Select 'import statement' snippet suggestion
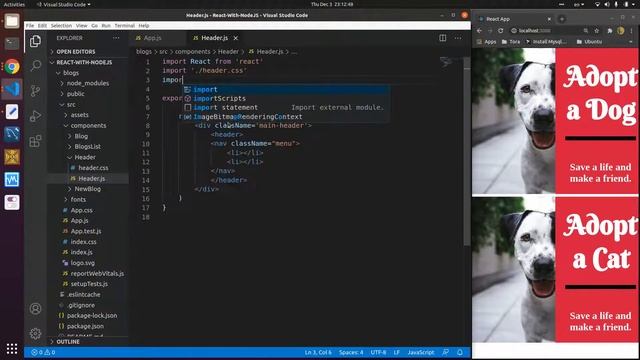The height and width of the screenshot is (360, 640). (x=286, y=107)
